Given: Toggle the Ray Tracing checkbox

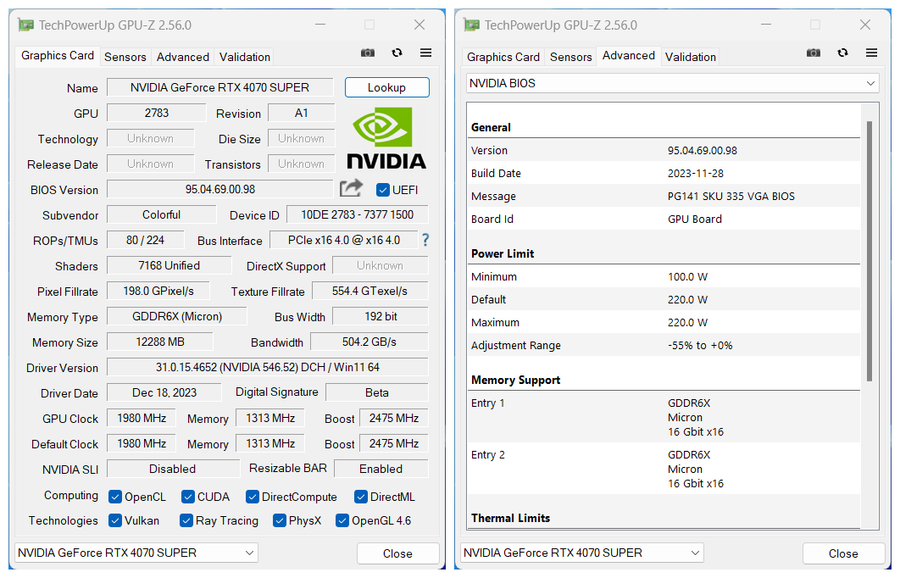Looking at the screenshot, I should point(187,521).
